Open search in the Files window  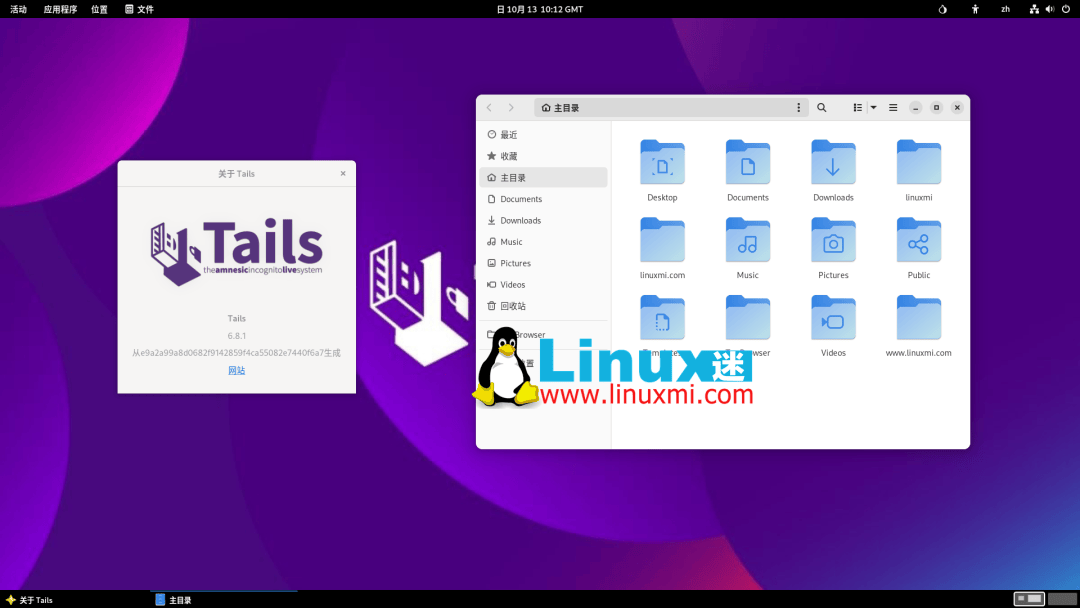point(821,107)
